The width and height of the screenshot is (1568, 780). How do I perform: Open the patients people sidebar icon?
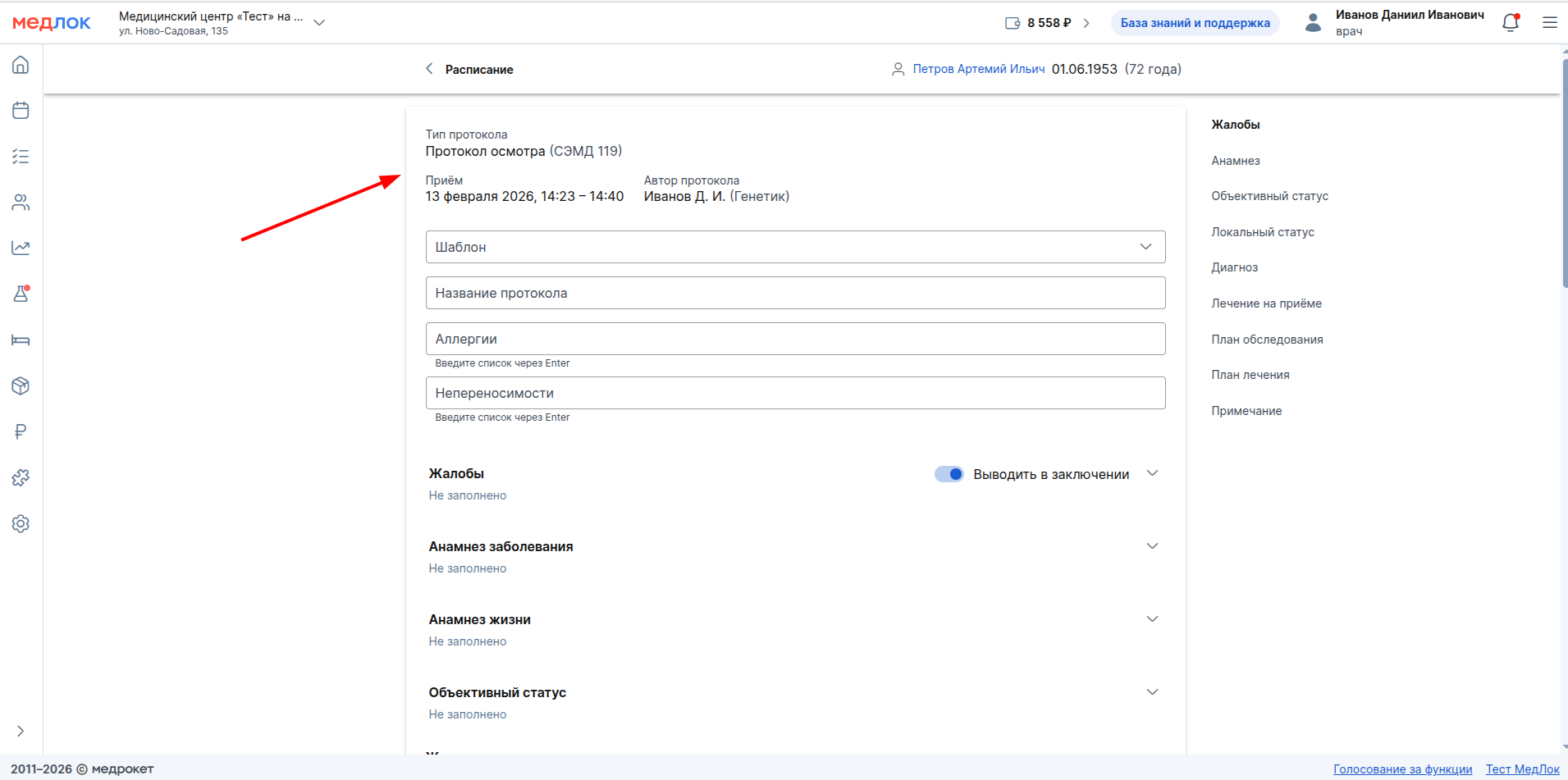click(21, 203)
